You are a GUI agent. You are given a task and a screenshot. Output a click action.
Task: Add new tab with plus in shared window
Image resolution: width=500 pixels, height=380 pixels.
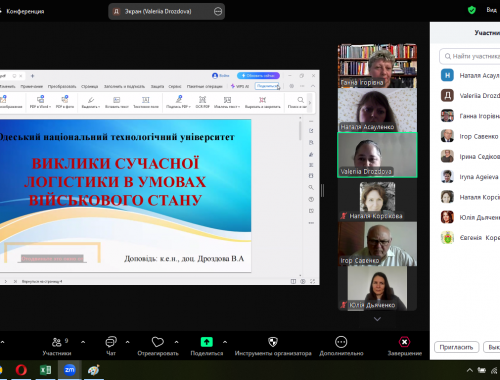(32, 76)
